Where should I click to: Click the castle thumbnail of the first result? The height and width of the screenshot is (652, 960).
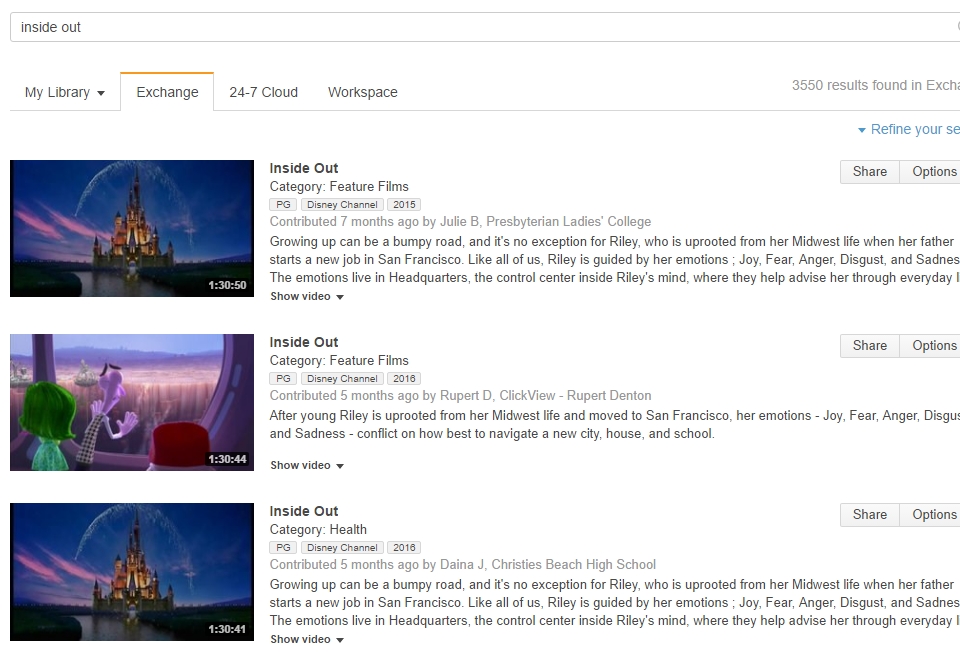coord(131,228)
